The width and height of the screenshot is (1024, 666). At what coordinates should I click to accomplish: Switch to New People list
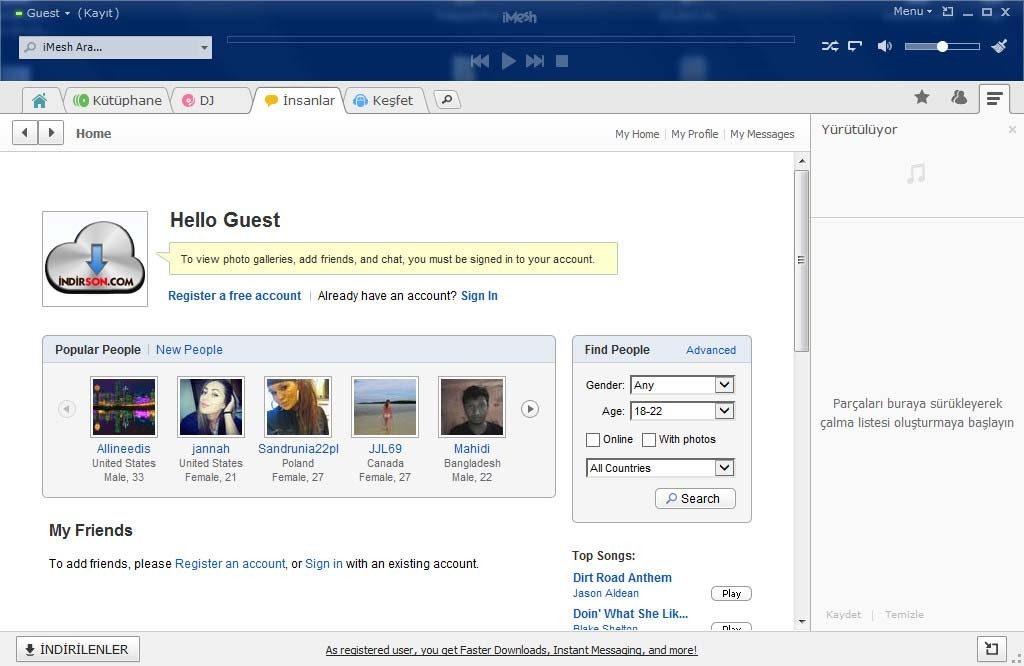tap(189, 349)
